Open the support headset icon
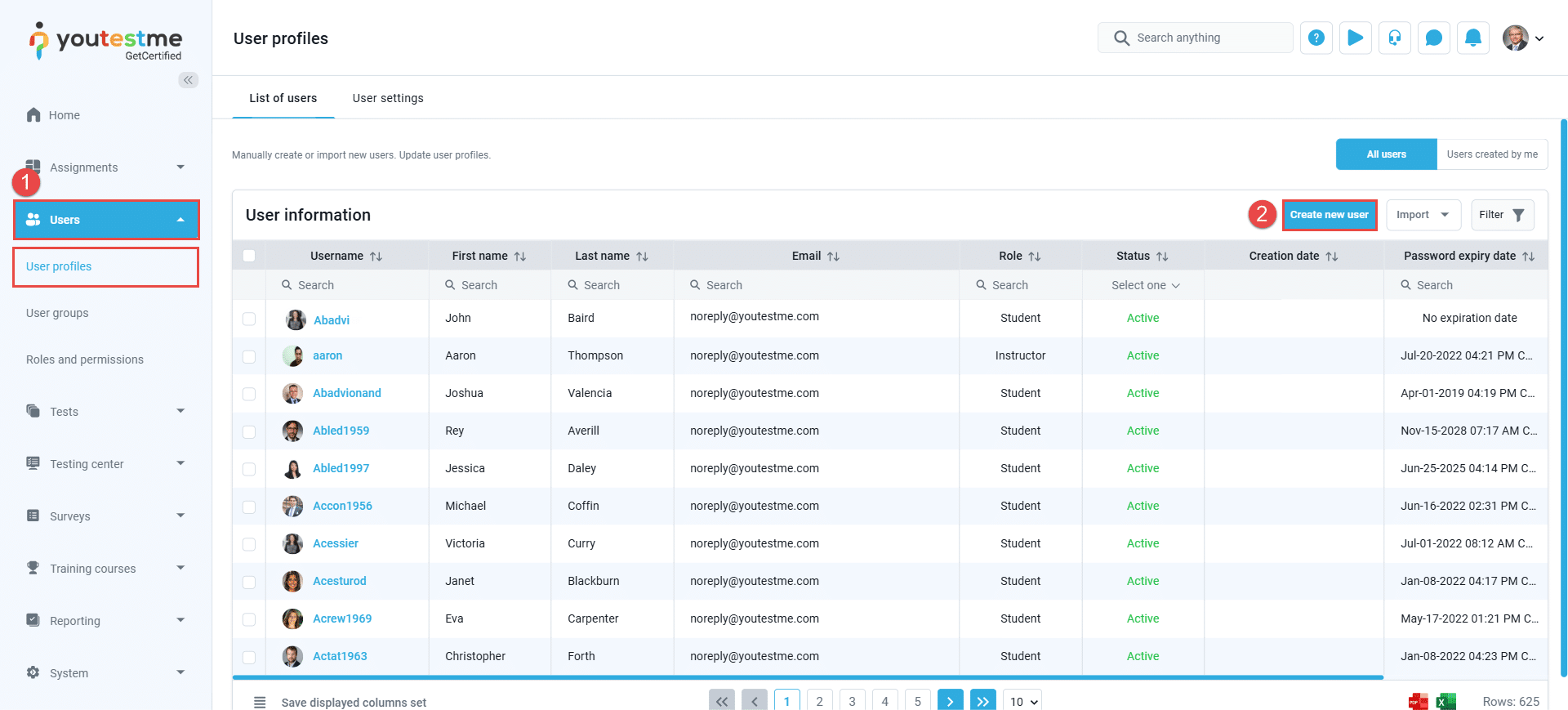 (1395, 38)
